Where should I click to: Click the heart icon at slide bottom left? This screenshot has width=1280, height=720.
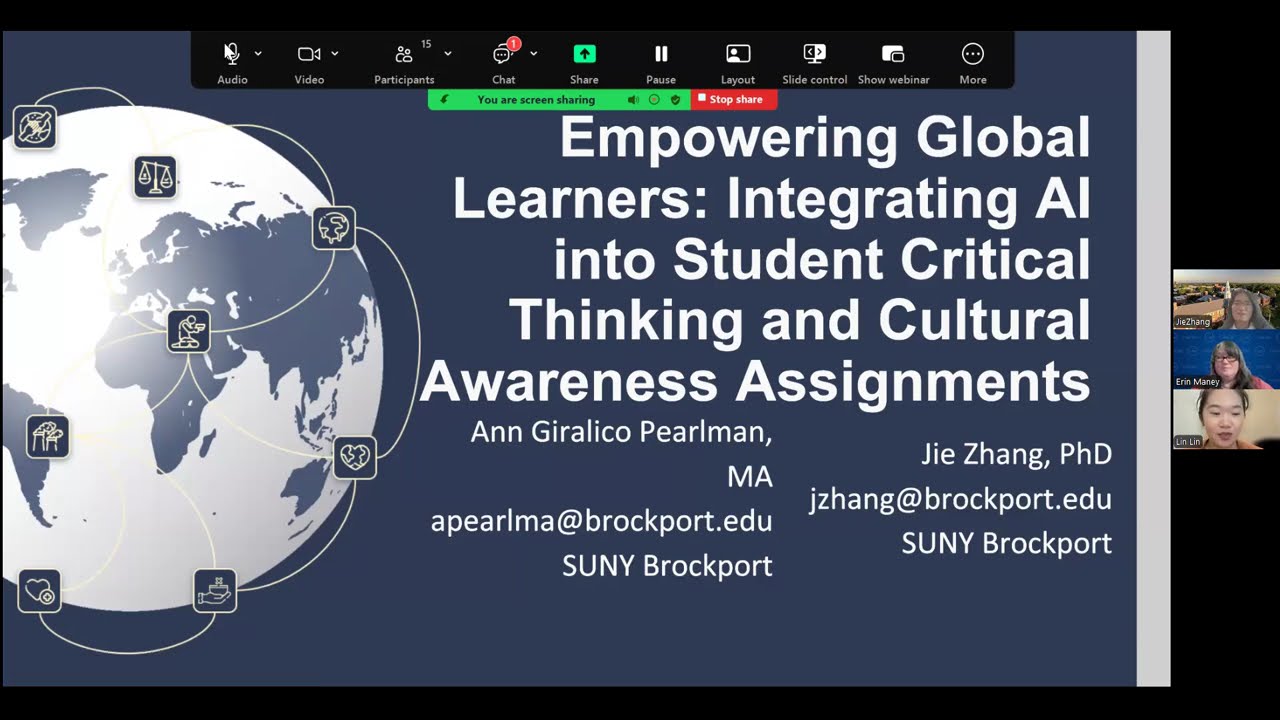(x=39, y=591)
